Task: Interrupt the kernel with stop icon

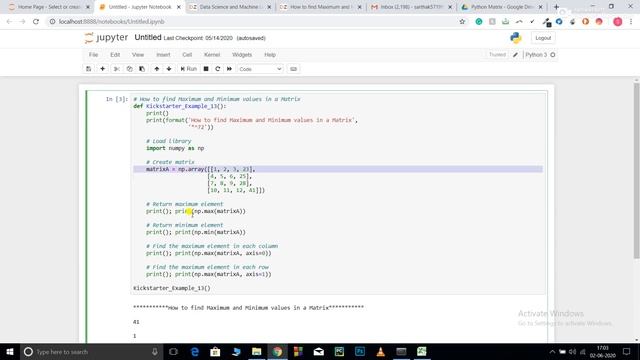Action: tap(206, 69)
